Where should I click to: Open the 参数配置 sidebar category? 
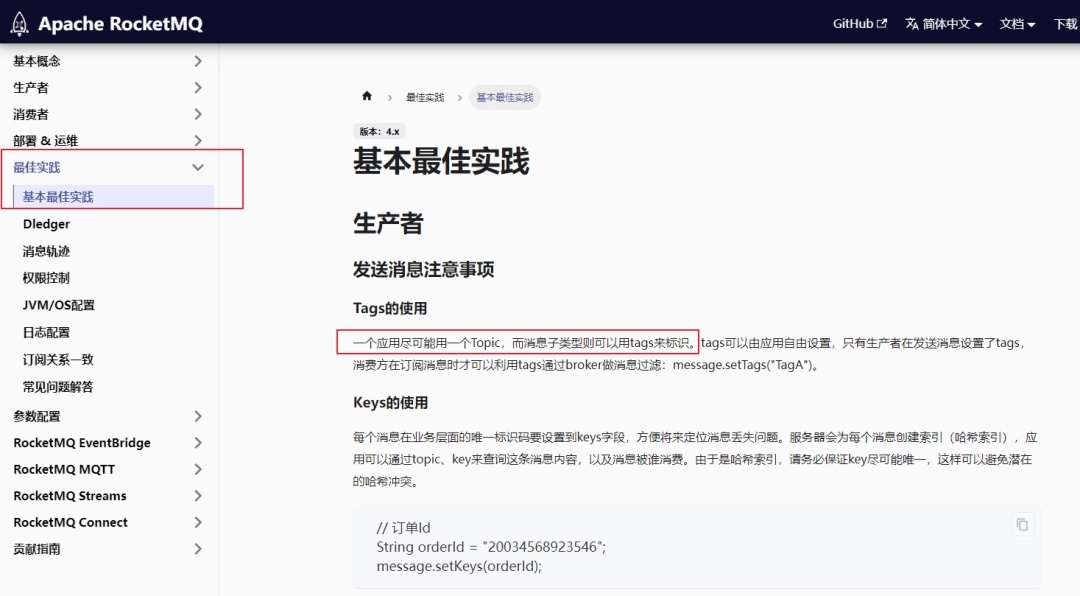click(37, 416)
